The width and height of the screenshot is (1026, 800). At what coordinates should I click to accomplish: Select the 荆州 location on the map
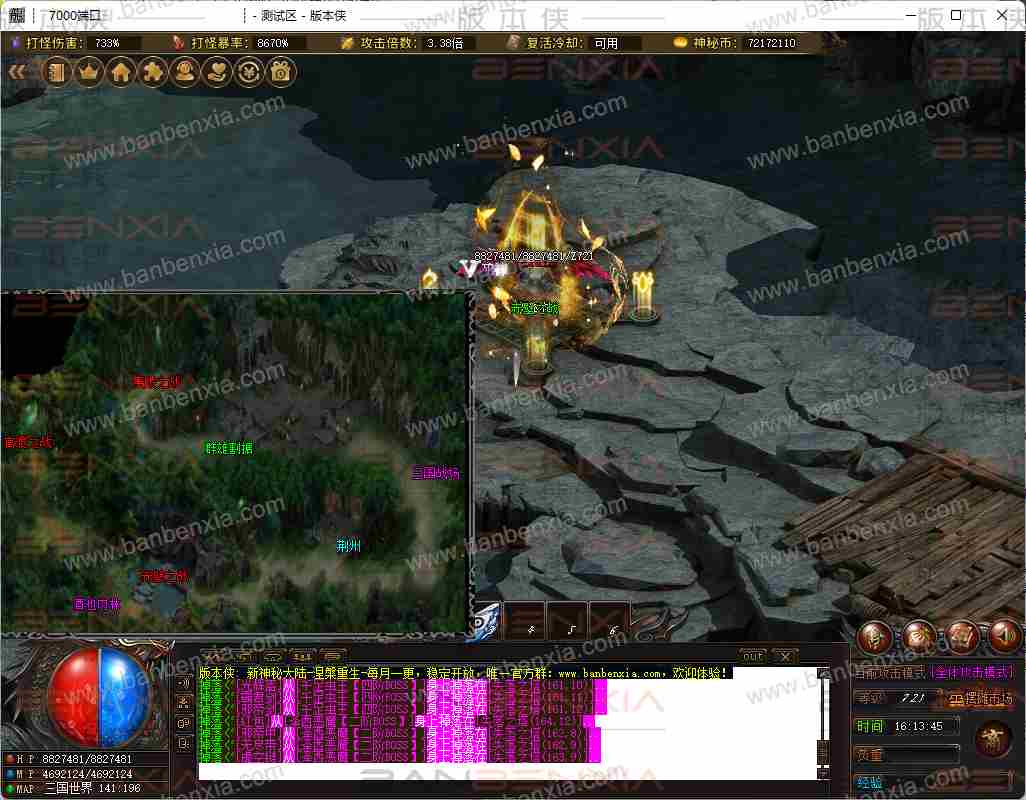pyautogui.click(x=348, y=546)
